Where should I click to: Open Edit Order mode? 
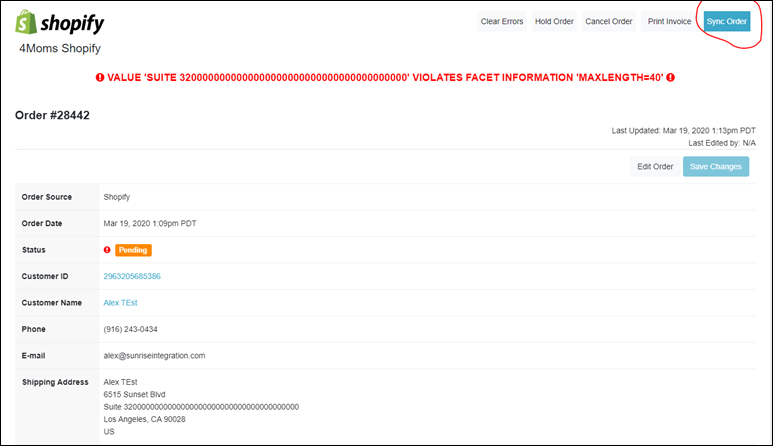tap(655, 166)
